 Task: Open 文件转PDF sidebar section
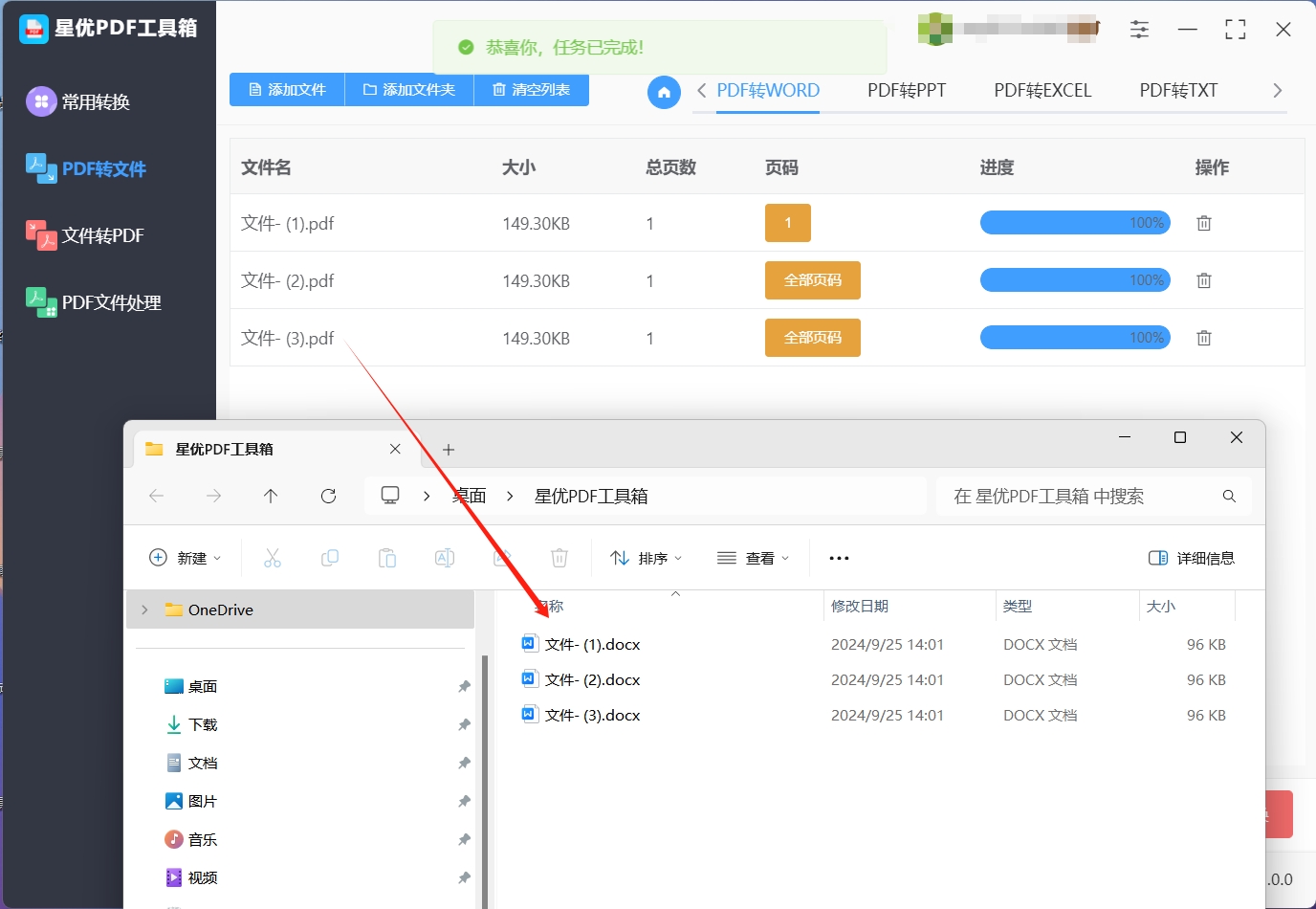85,235
